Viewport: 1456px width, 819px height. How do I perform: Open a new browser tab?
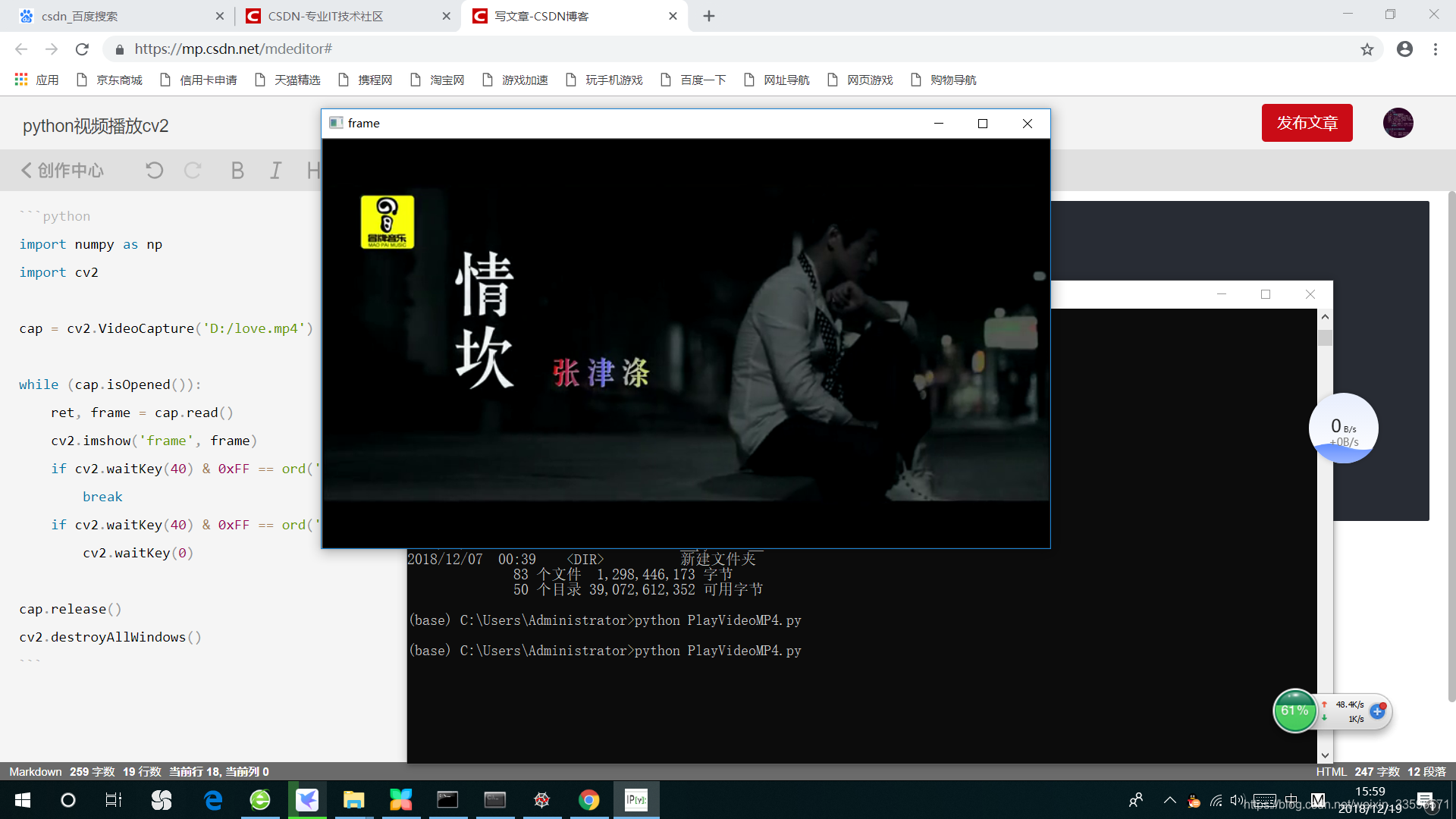708,16
